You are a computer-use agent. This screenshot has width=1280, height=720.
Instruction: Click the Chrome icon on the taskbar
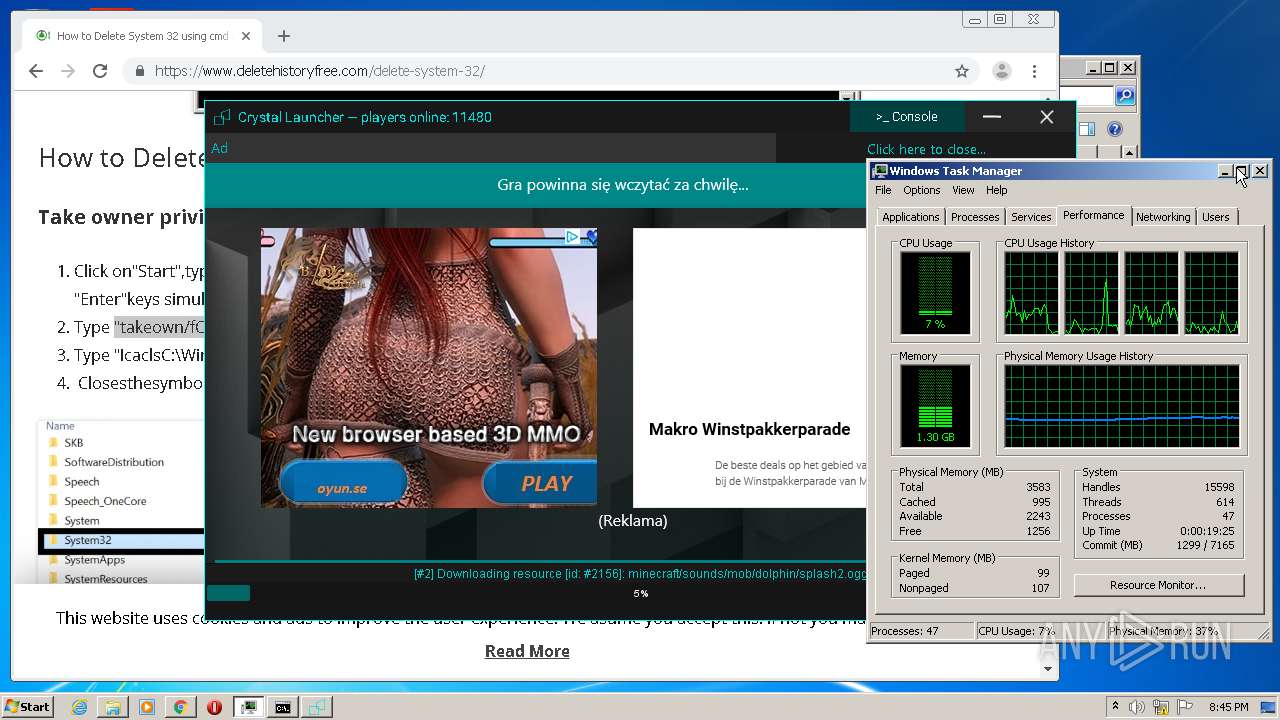[180, 707]
